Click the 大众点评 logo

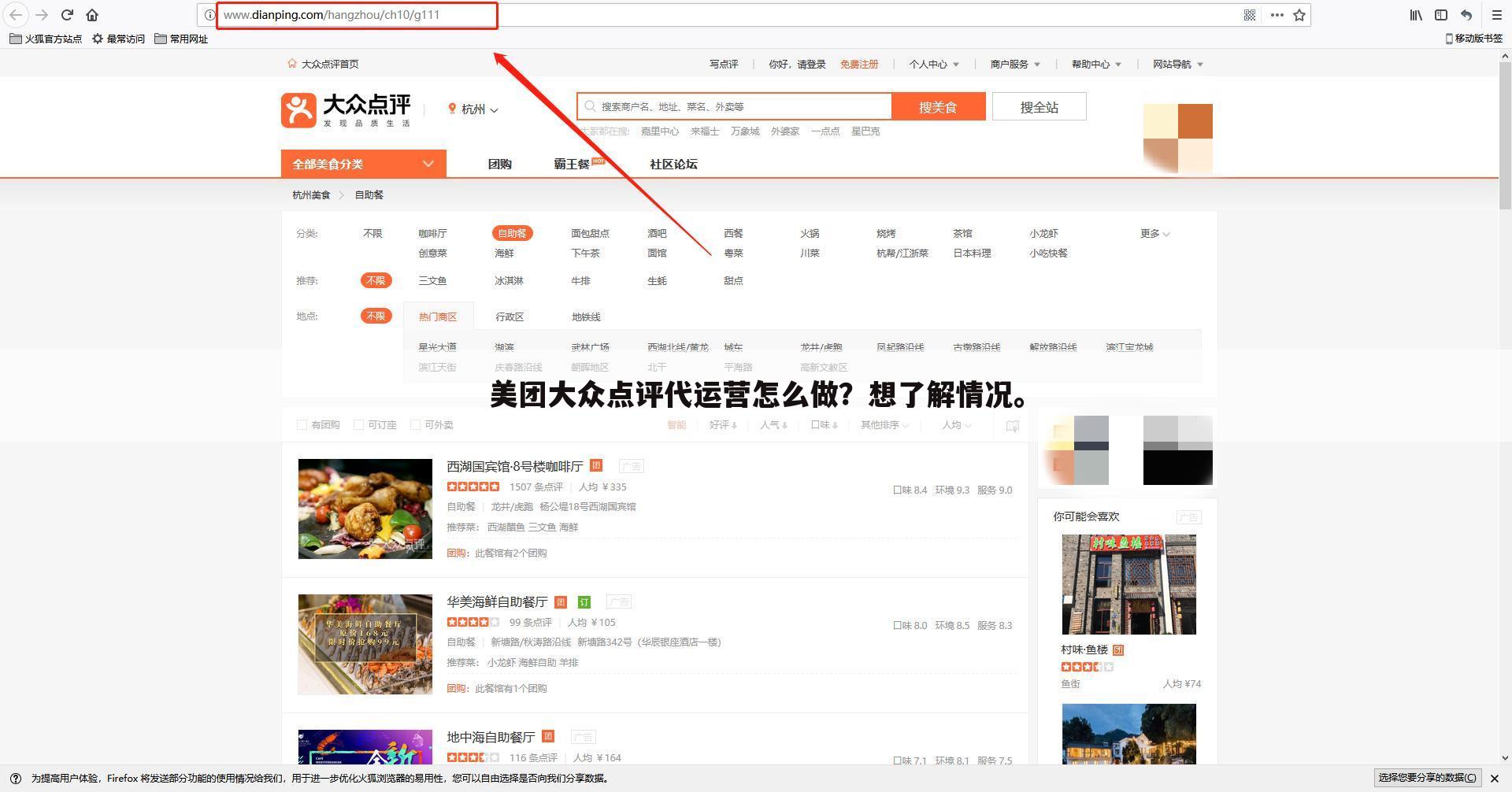pos(346,110)
